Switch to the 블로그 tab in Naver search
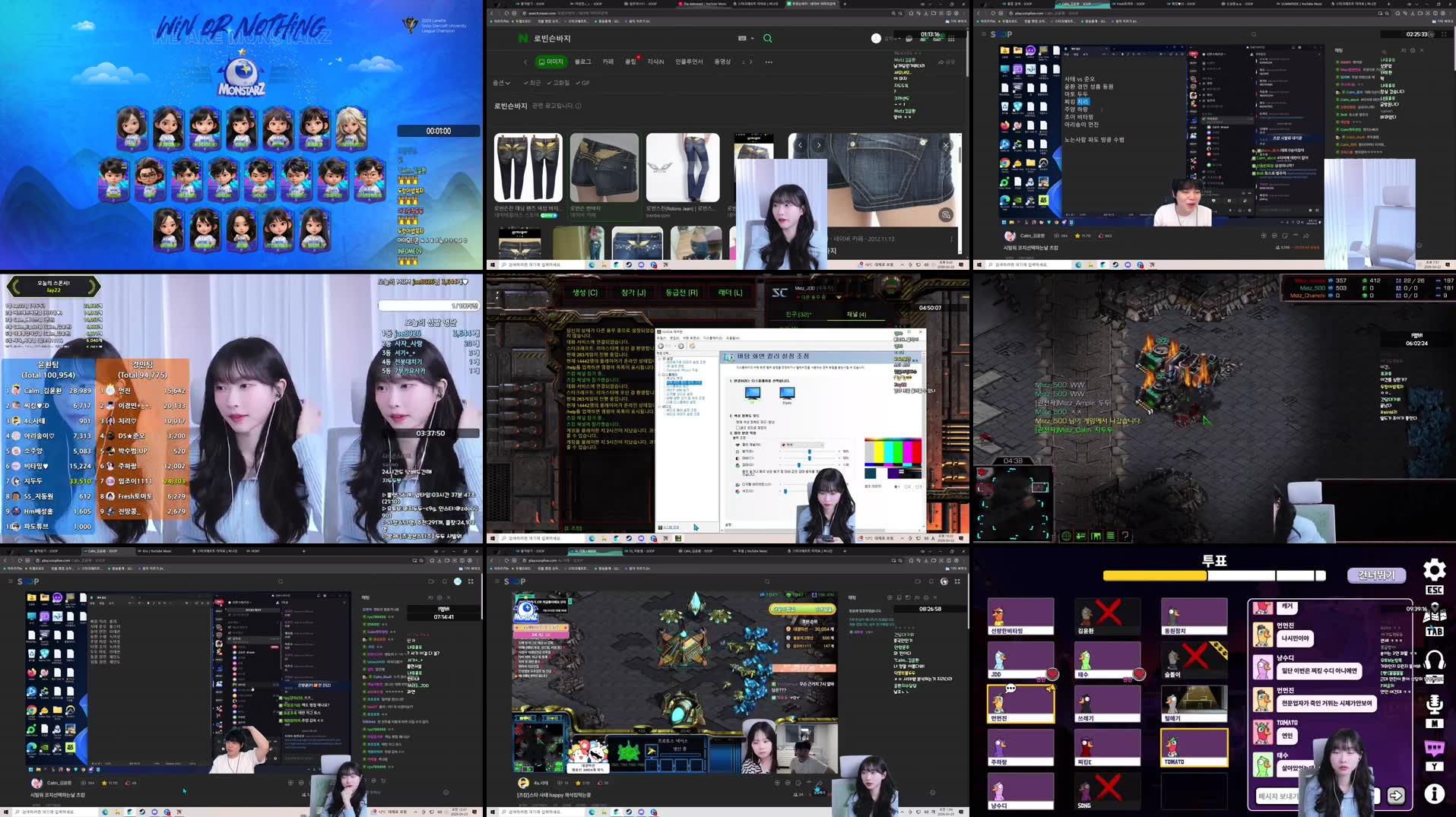The height and width of the screenshot is (817, 1456). pos(582,62)
